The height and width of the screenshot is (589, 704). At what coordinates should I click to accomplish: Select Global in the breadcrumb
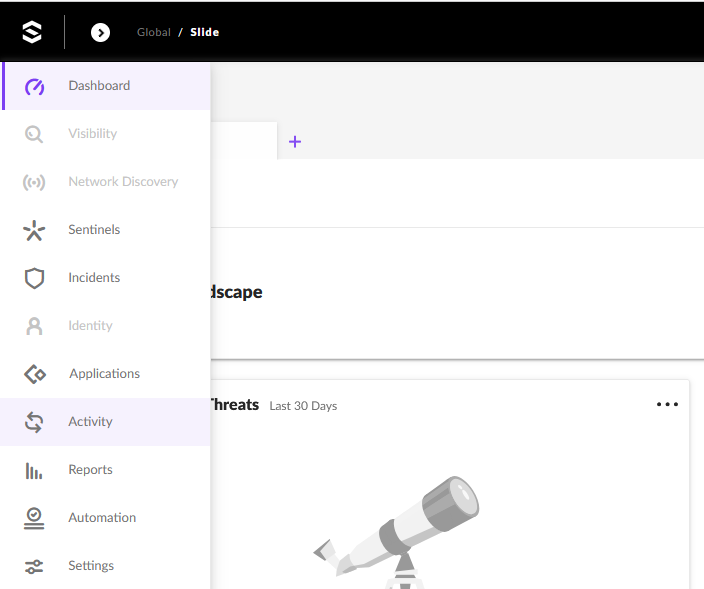tap(154, 32)
